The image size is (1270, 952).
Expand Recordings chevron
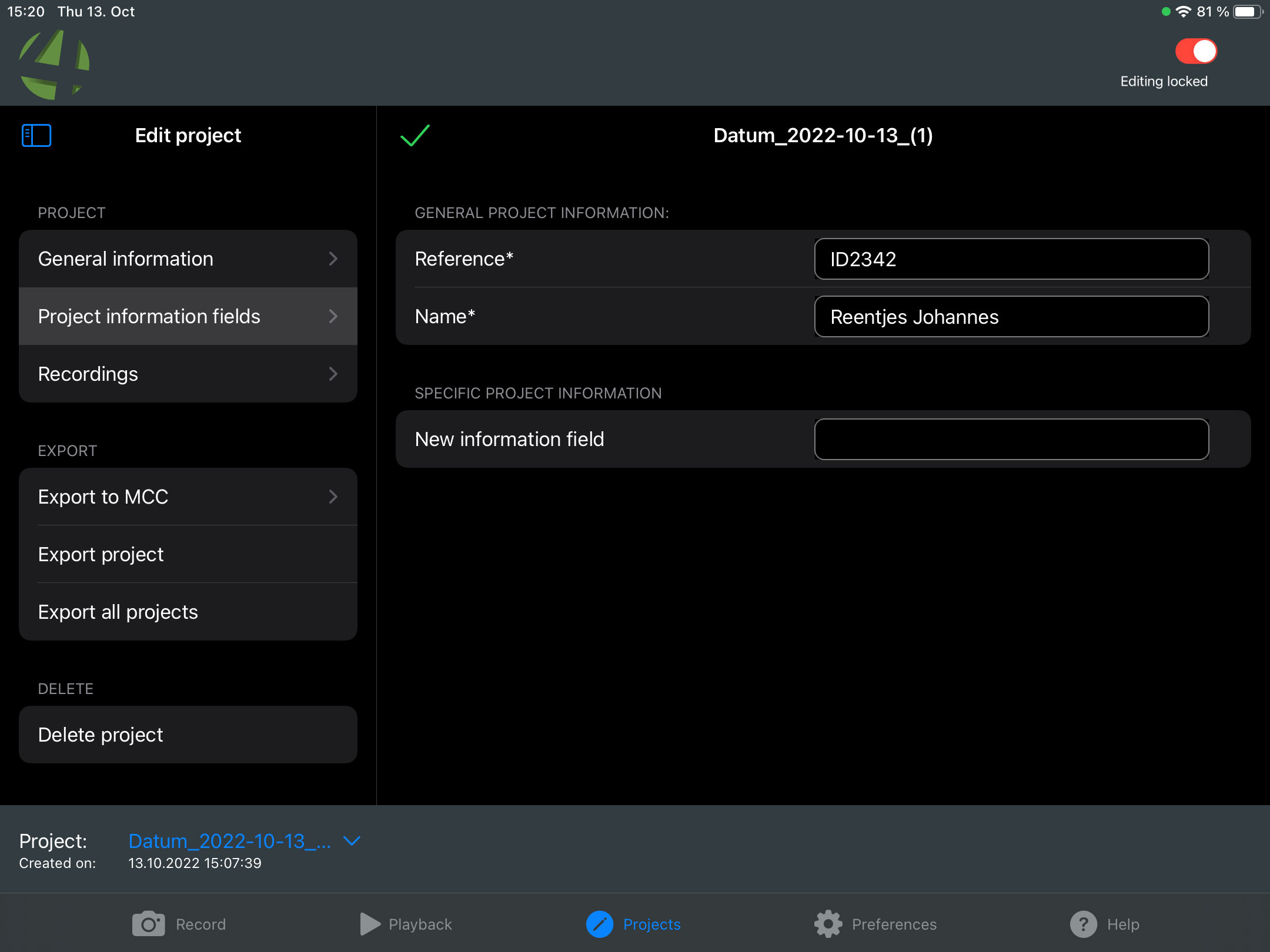coord(333,374)
